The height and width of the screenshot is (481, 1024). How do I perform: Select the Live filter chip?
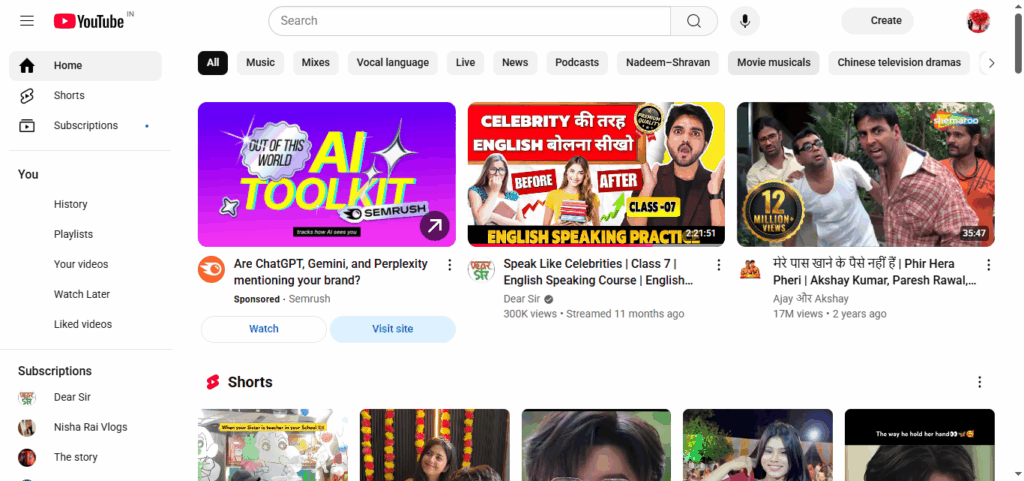pos(465,63)
